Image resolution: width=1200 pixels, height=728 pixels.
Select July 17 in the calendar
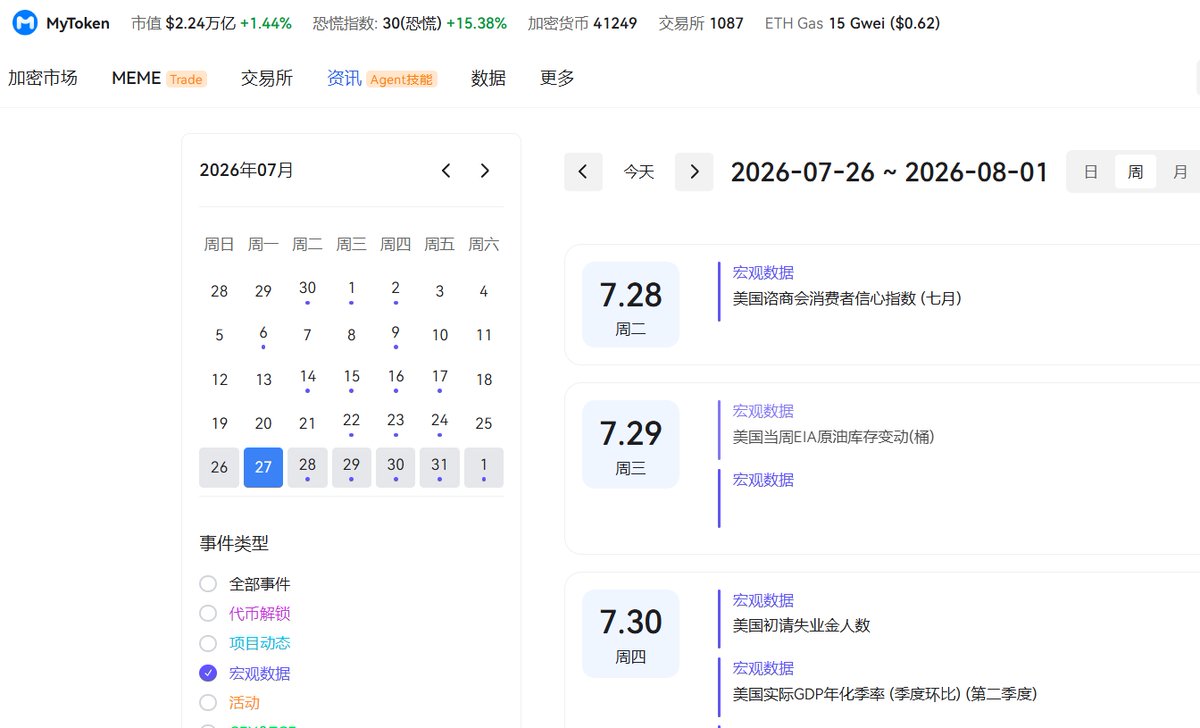tap(440, 379)
